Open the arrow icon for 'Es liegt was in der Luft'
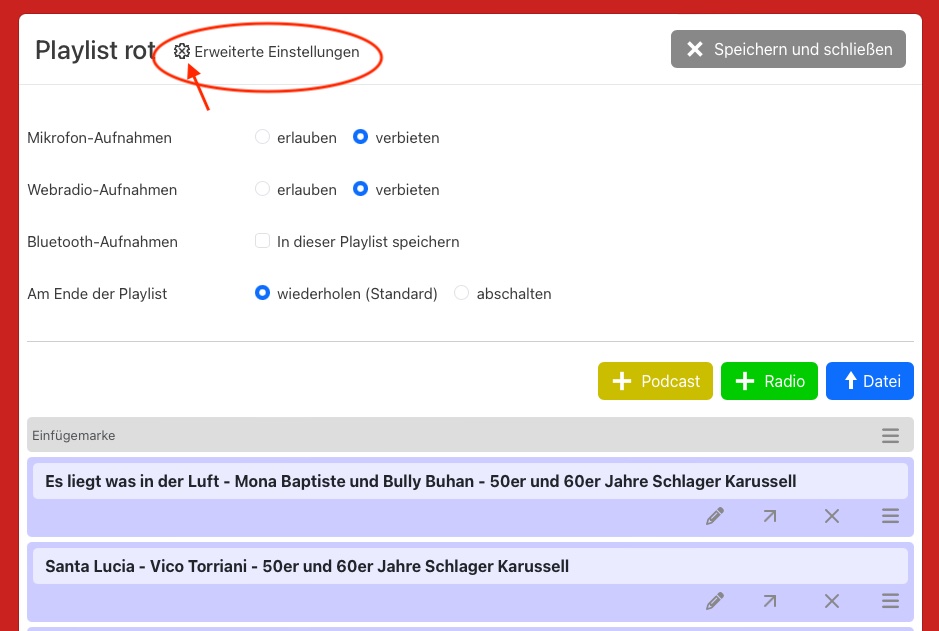The width and height of the screenshot is (939, 631). pyautogui.click(x=770, y=516)
